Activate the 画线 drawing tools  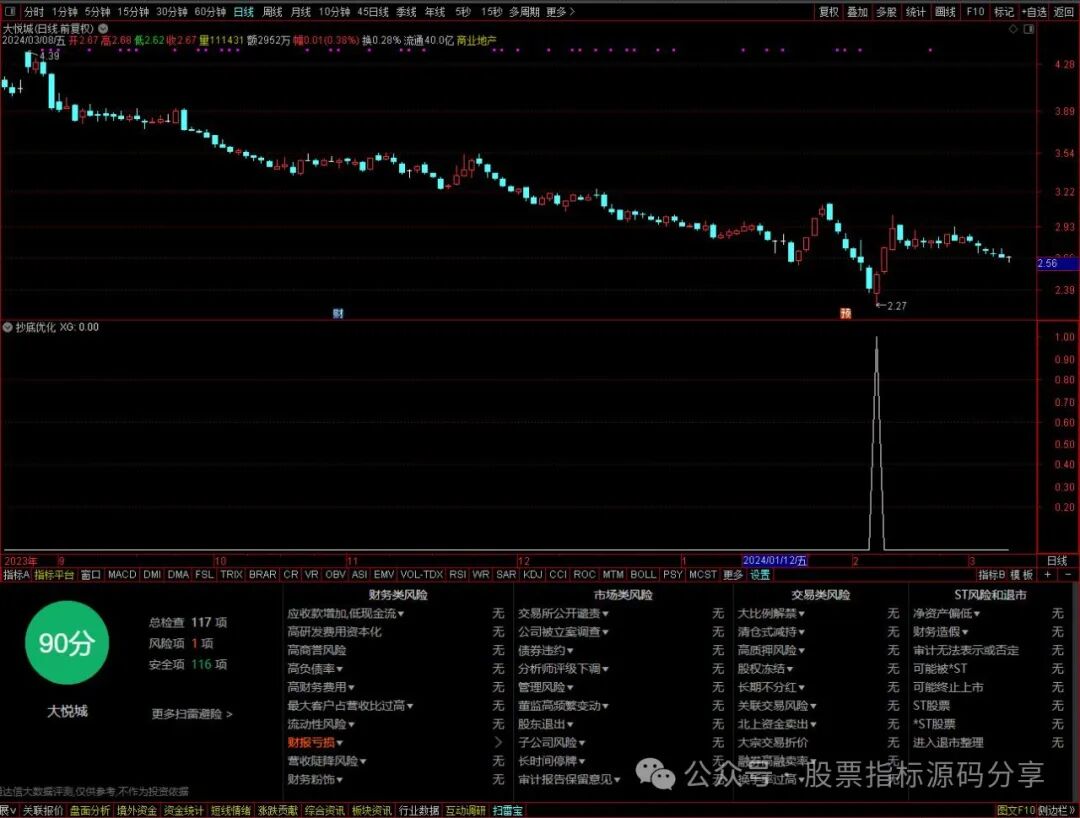click(x=945, y=12)
